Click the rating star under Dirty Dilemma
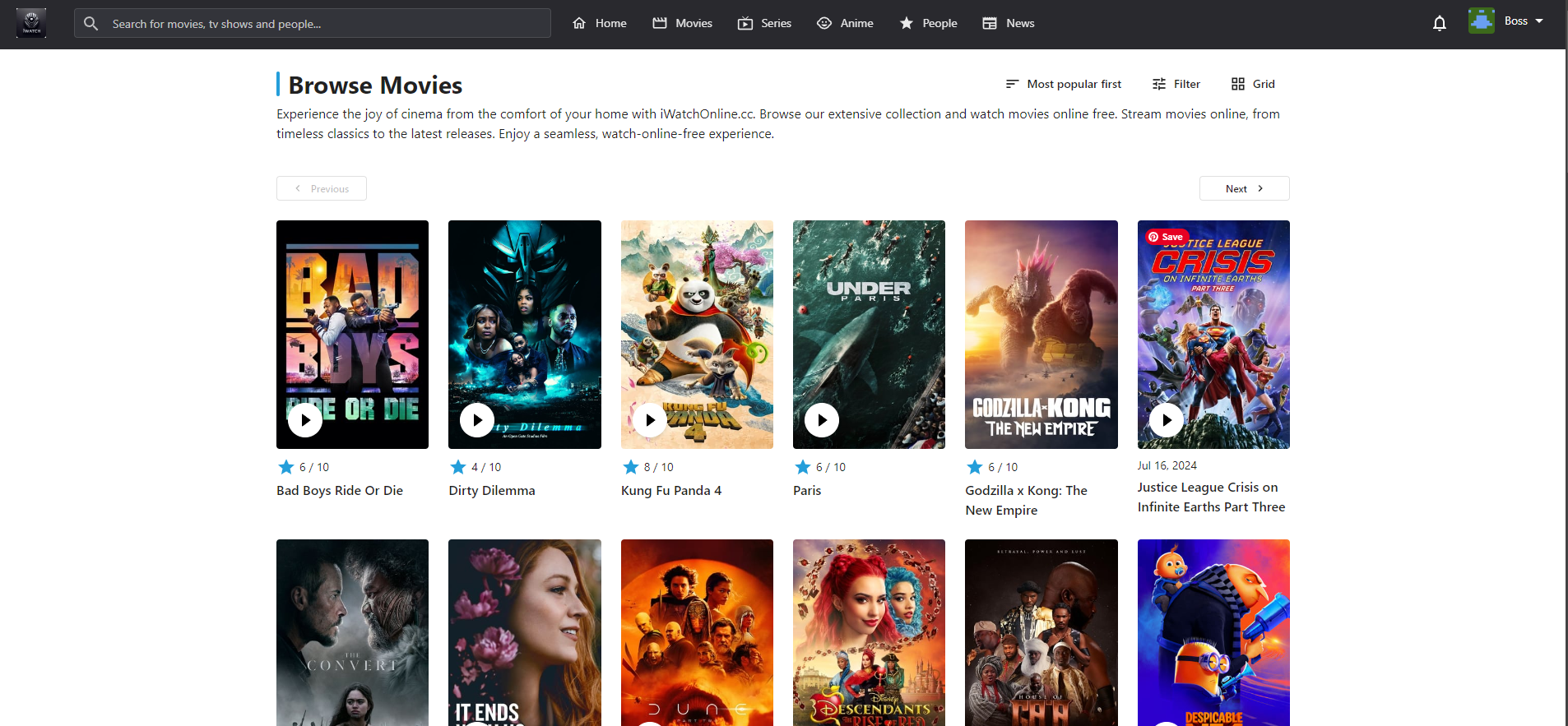 [x=458, y=467]
